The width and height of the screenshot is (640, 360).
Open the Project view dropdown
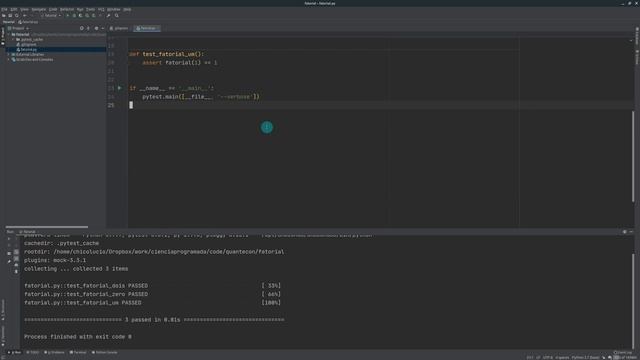point(19,28)
